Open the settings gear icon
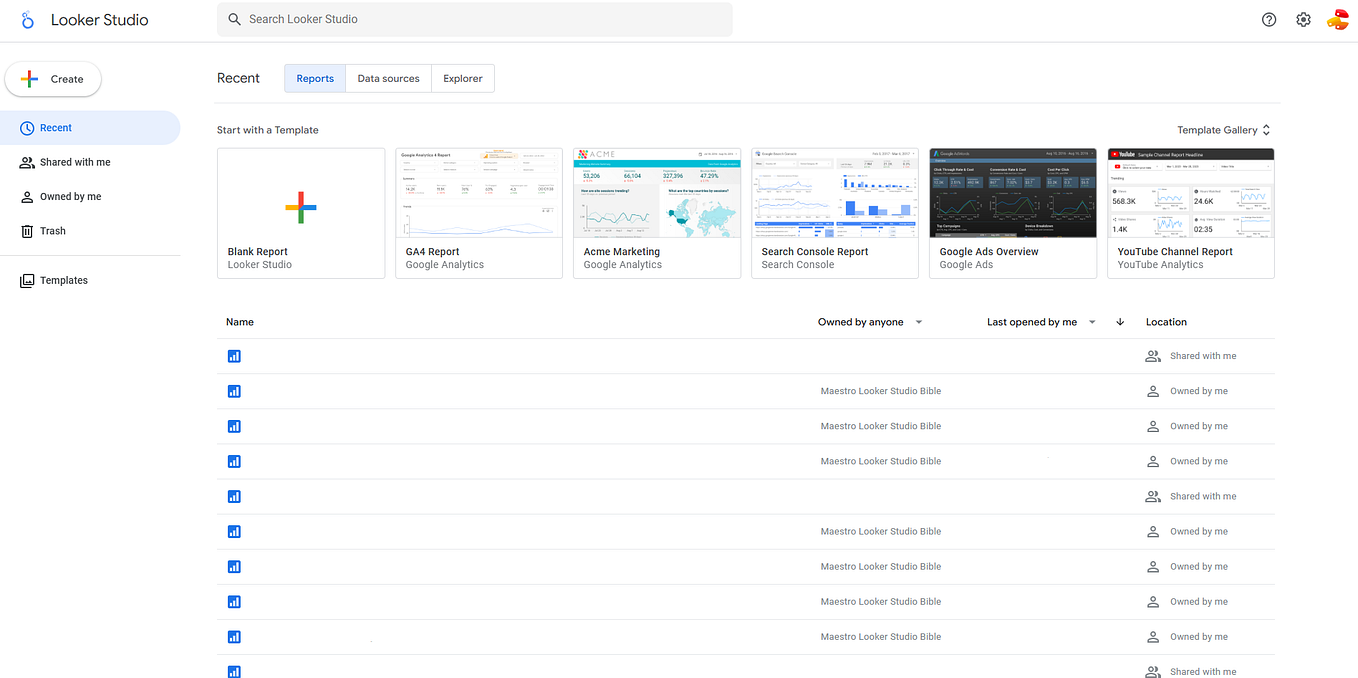The width and height of the screenshot is (1358, 678). pyautogui.click(x=1303, y=19)
